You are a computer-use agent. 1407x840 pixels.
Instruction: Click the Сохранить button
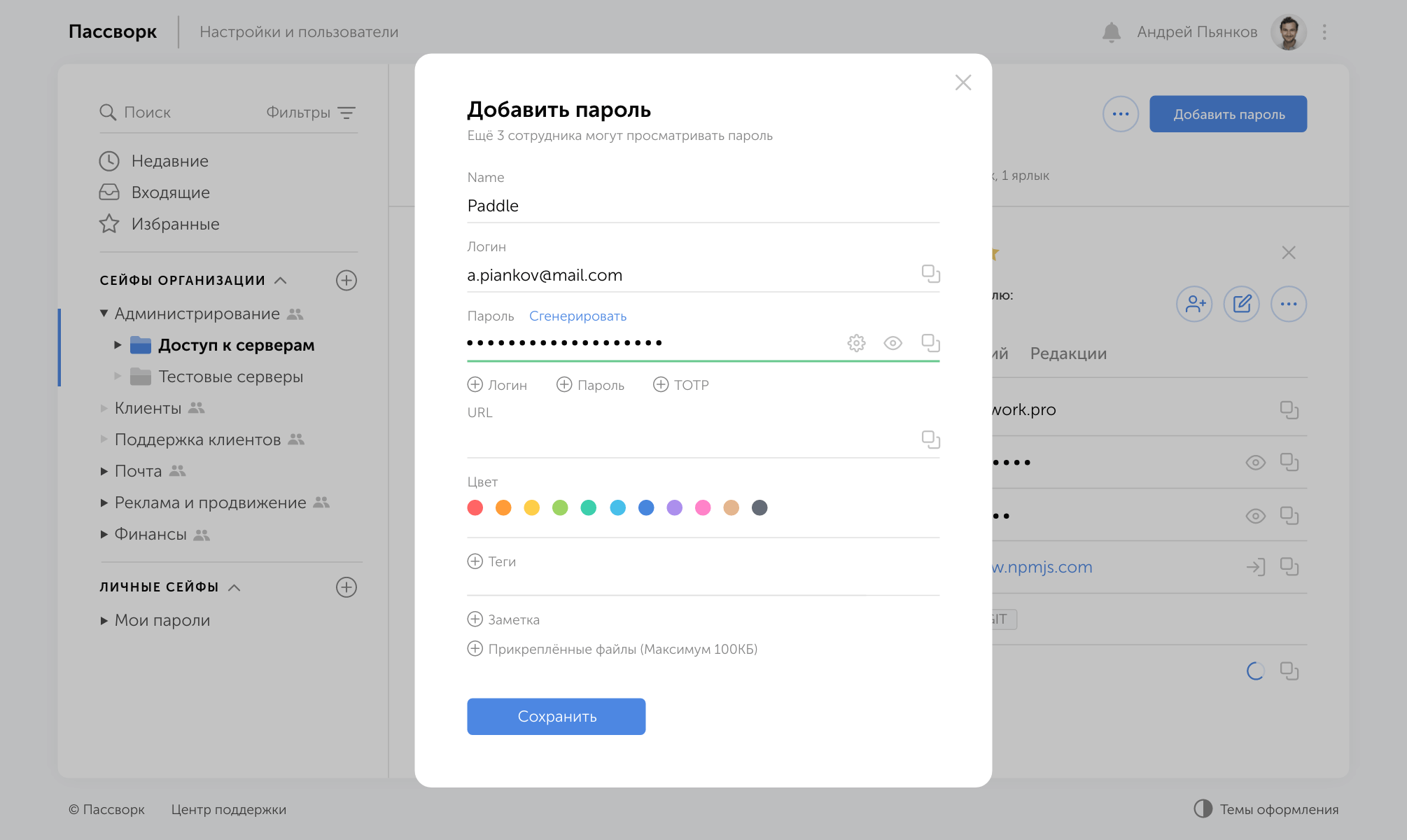pos(556,716)
